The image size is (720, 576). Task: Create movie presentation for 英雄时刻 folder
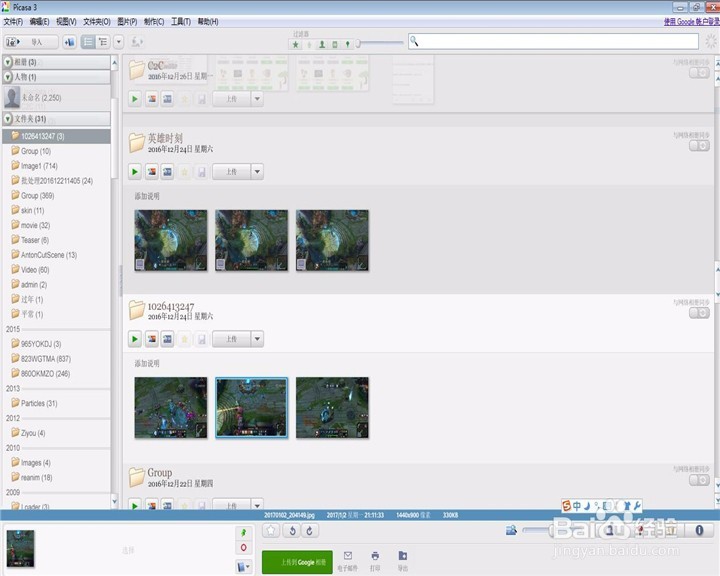(168, 172)
